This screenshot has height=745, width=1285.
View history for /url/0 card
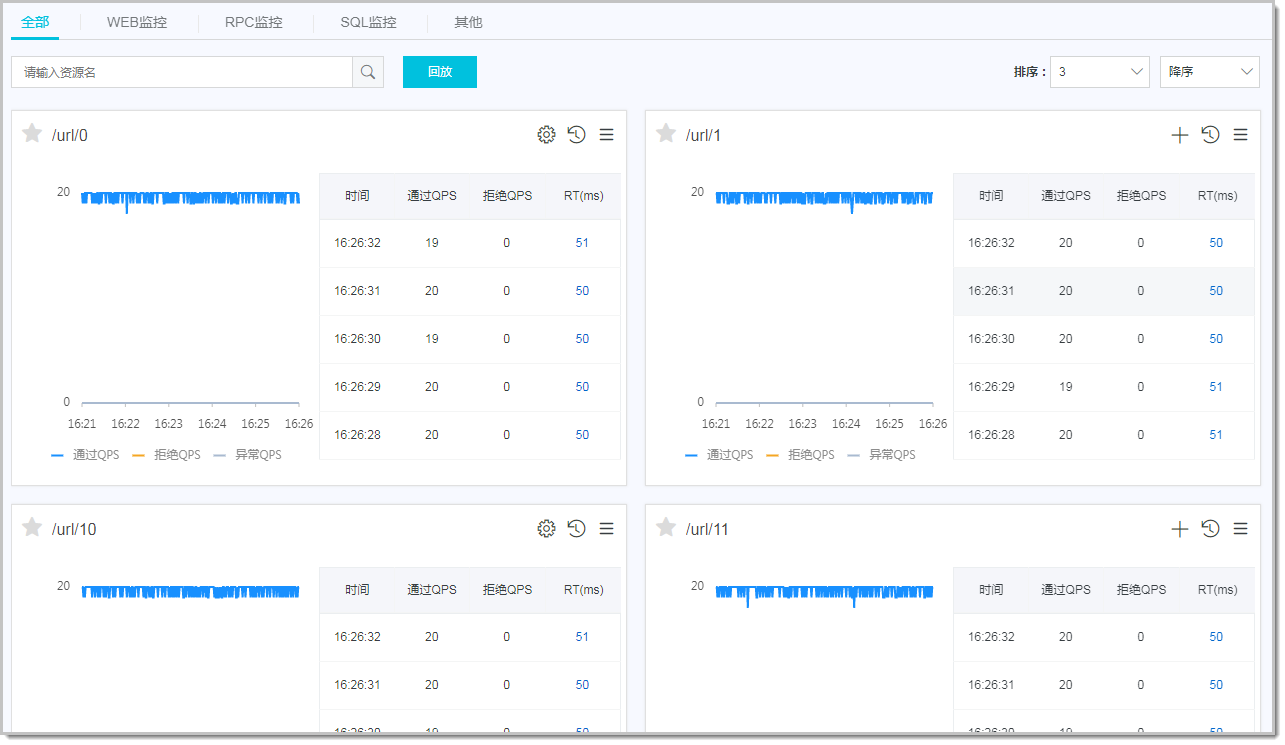pos(576,135)
